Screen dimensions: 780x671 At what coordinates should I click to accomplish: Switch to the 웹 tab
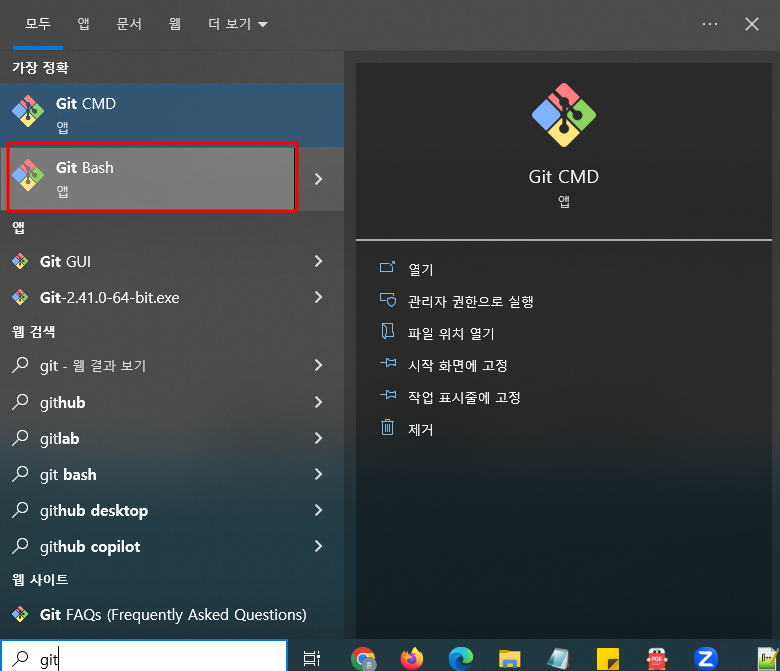(x=175, y=24)
